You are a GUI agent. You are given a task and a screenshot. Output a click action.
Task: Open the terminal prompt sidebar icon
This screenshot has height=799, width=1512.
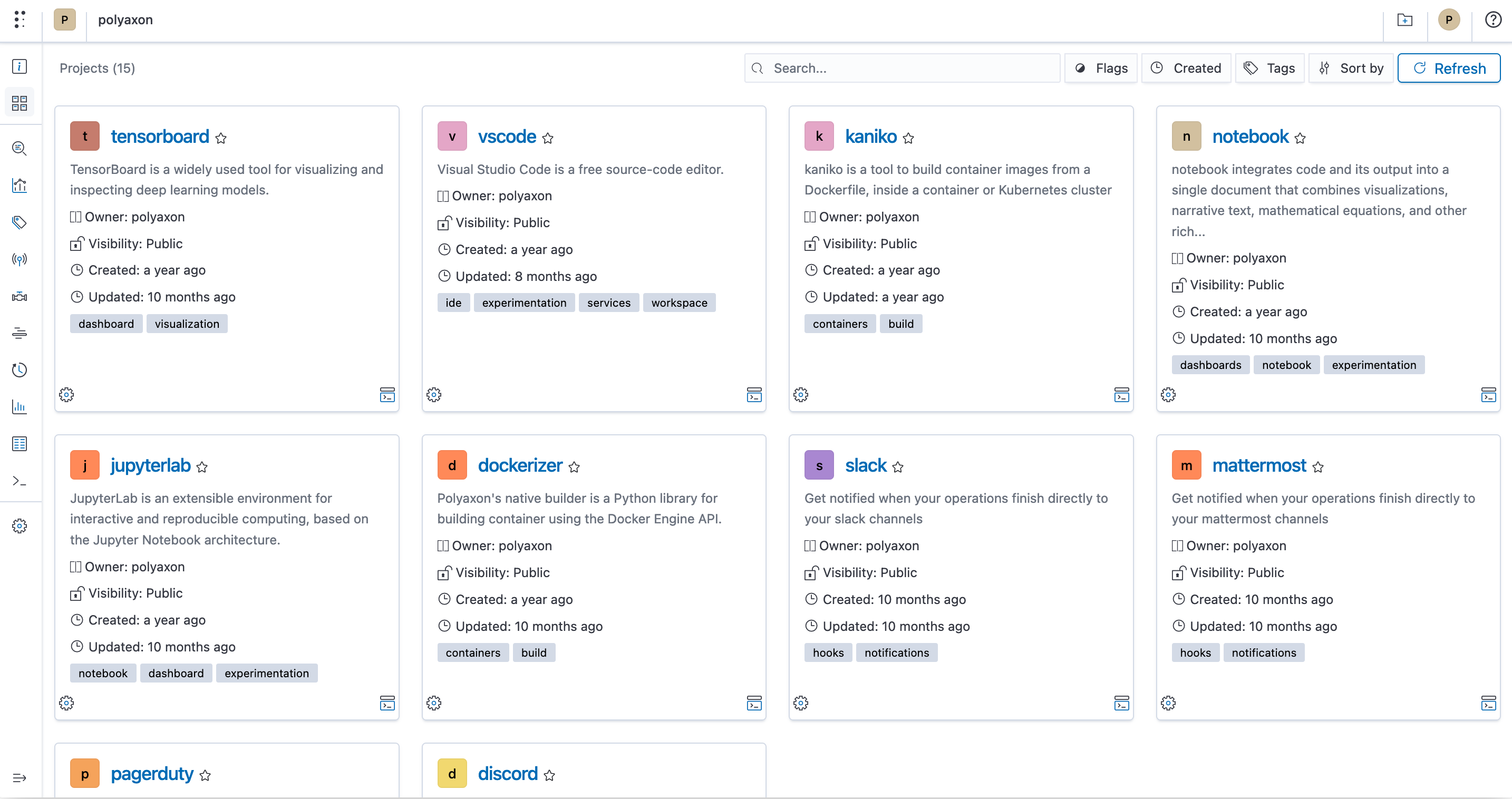20,481
